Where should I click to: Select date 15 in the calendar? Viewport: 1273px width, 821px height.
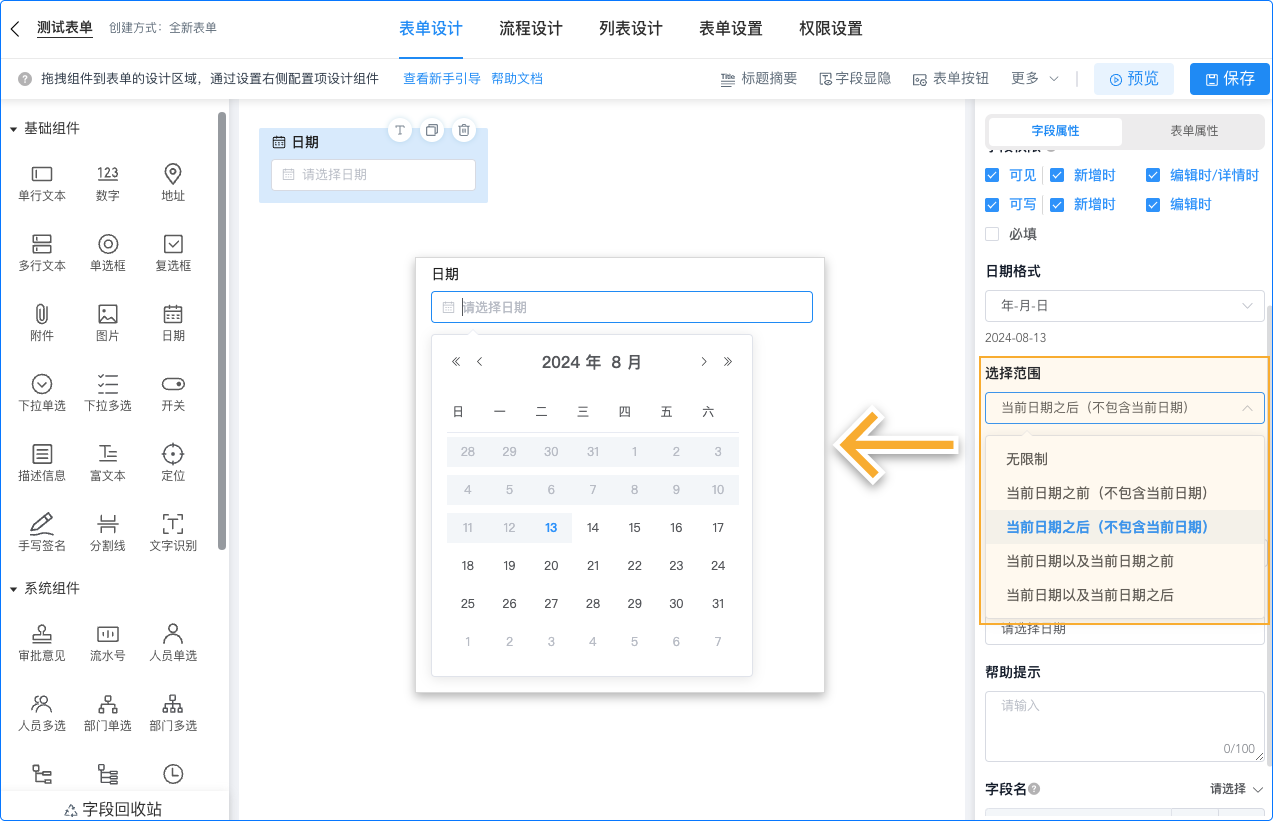pos(634,527)
